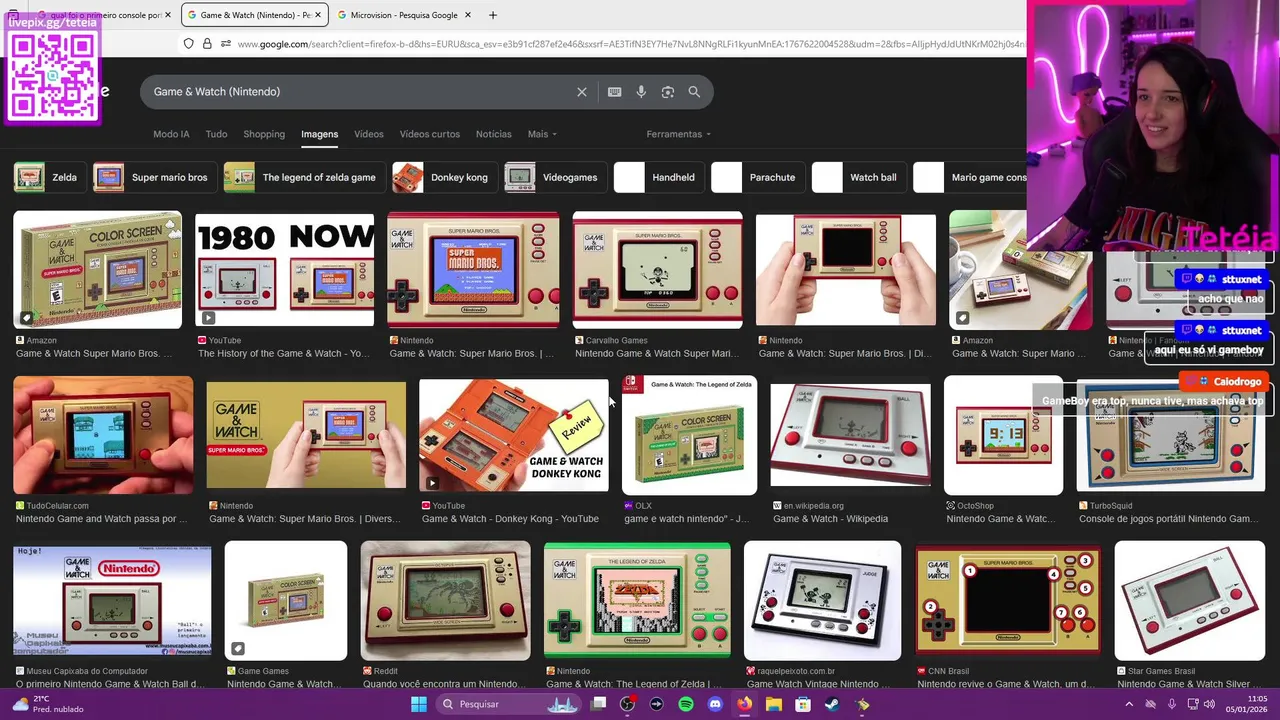This screenshot has height=720, width=1280.
Task: Select the Super mario bros filter chip
Action: (153, 177)
